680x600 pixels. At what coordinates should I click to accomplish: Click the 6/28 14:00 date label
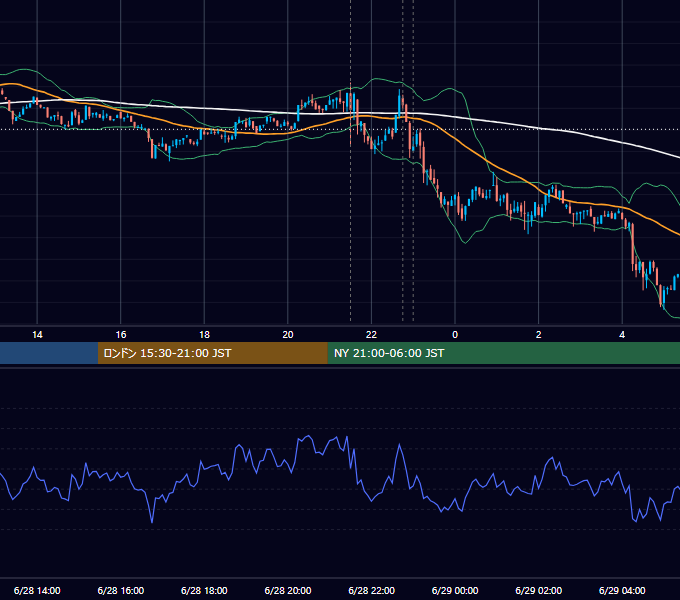click(x=37, y=590)
